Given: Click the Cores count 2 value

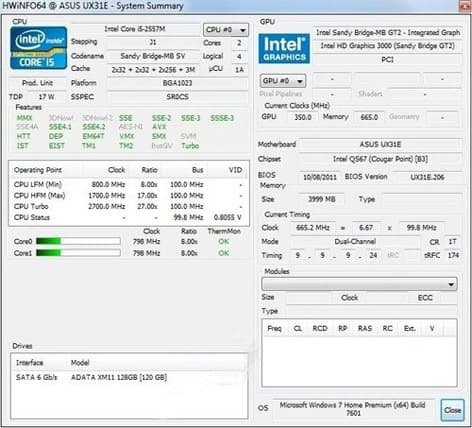Looking at the screenshot, I should 239,43.
